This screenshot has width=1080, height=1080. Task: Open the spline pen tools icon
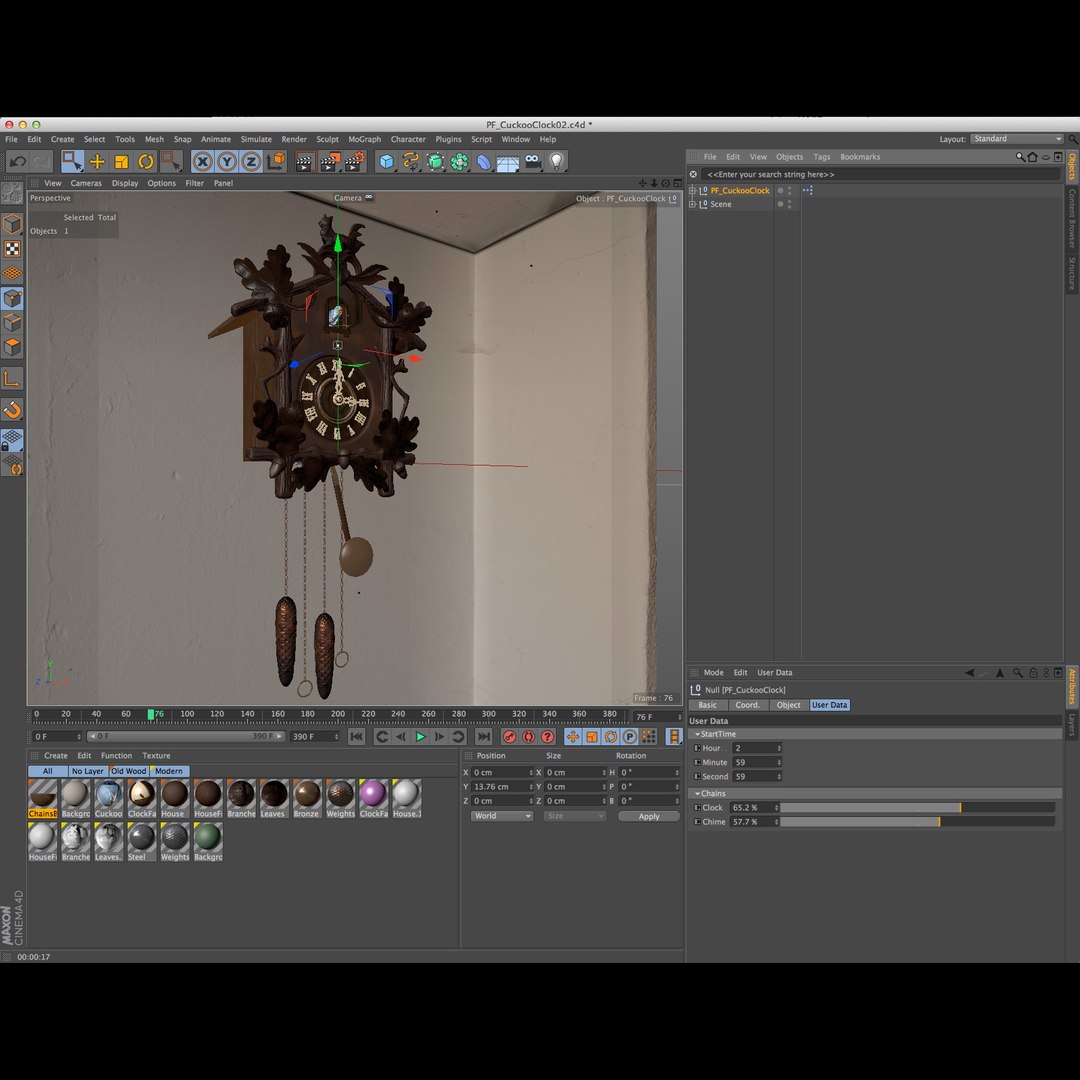pos(411,162)
